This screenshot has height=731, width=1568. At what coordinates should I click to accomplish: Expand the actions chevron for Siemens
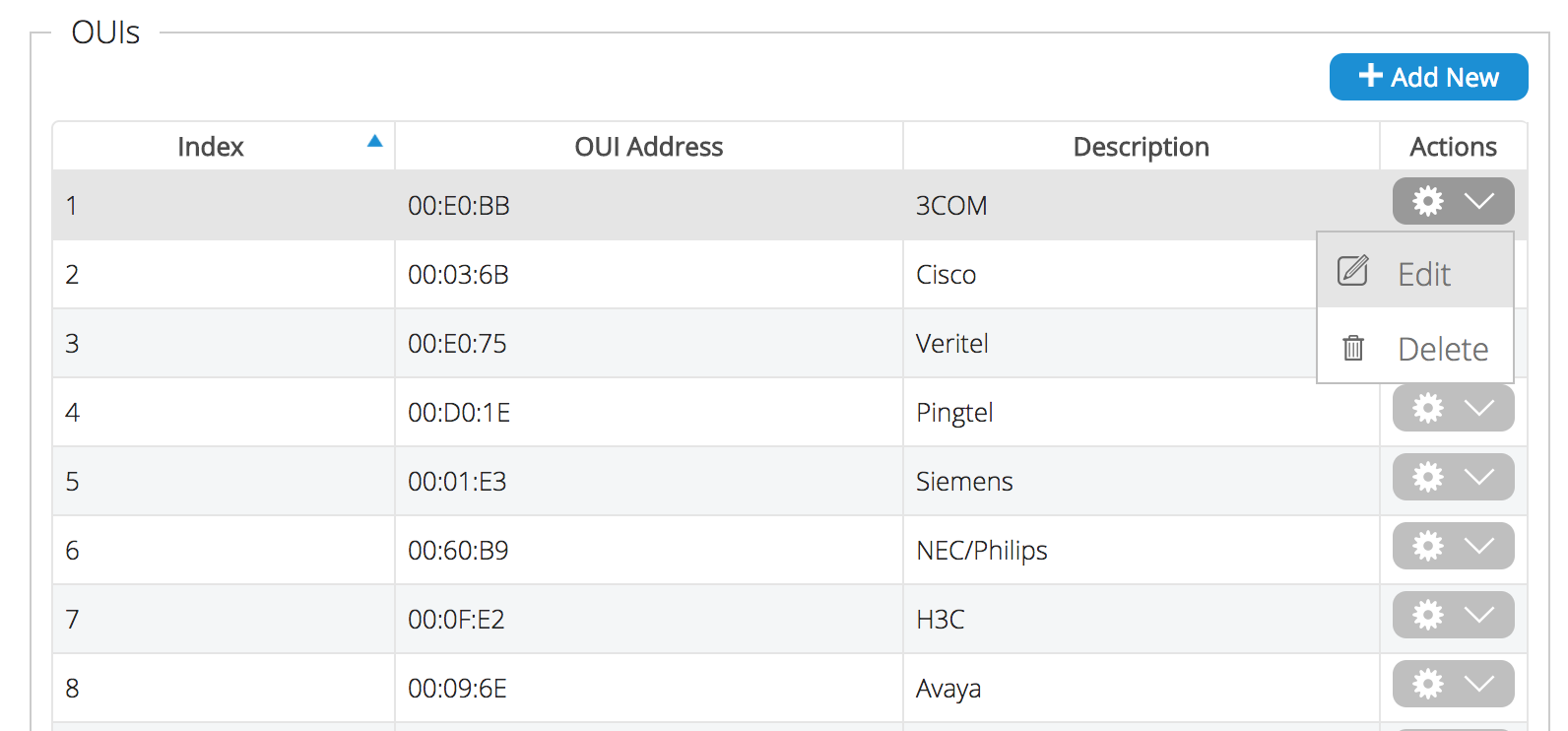coord(1478,477)
